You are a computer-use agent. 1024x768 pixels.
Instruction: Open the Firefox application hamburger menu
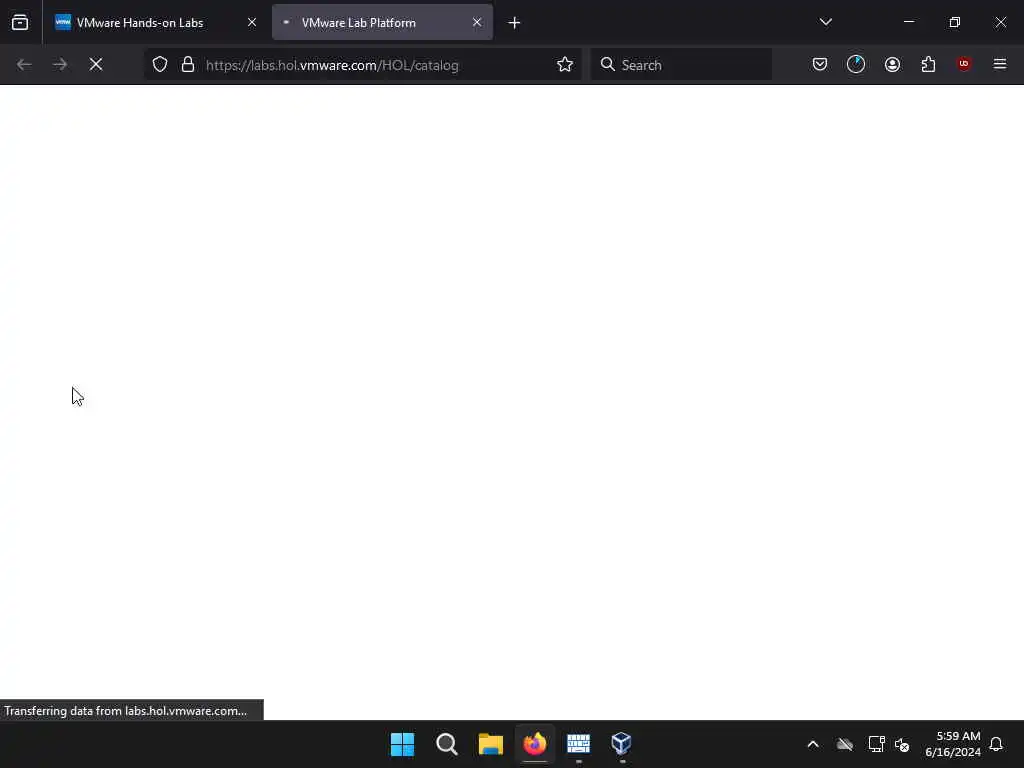1000,64
